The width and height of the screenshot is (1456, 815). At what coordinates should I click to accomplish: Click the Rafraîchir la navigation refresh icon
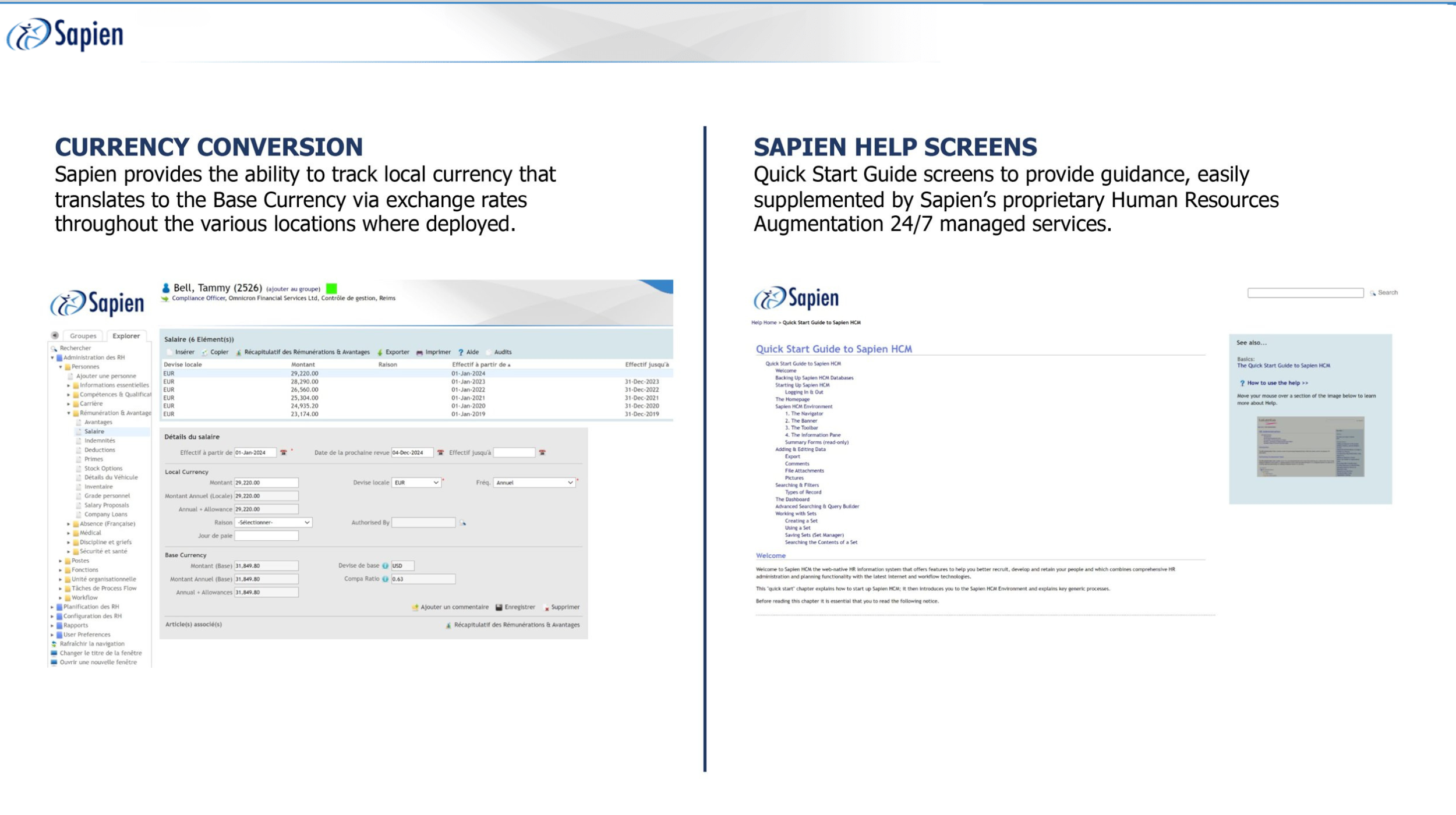coord(54,644)
